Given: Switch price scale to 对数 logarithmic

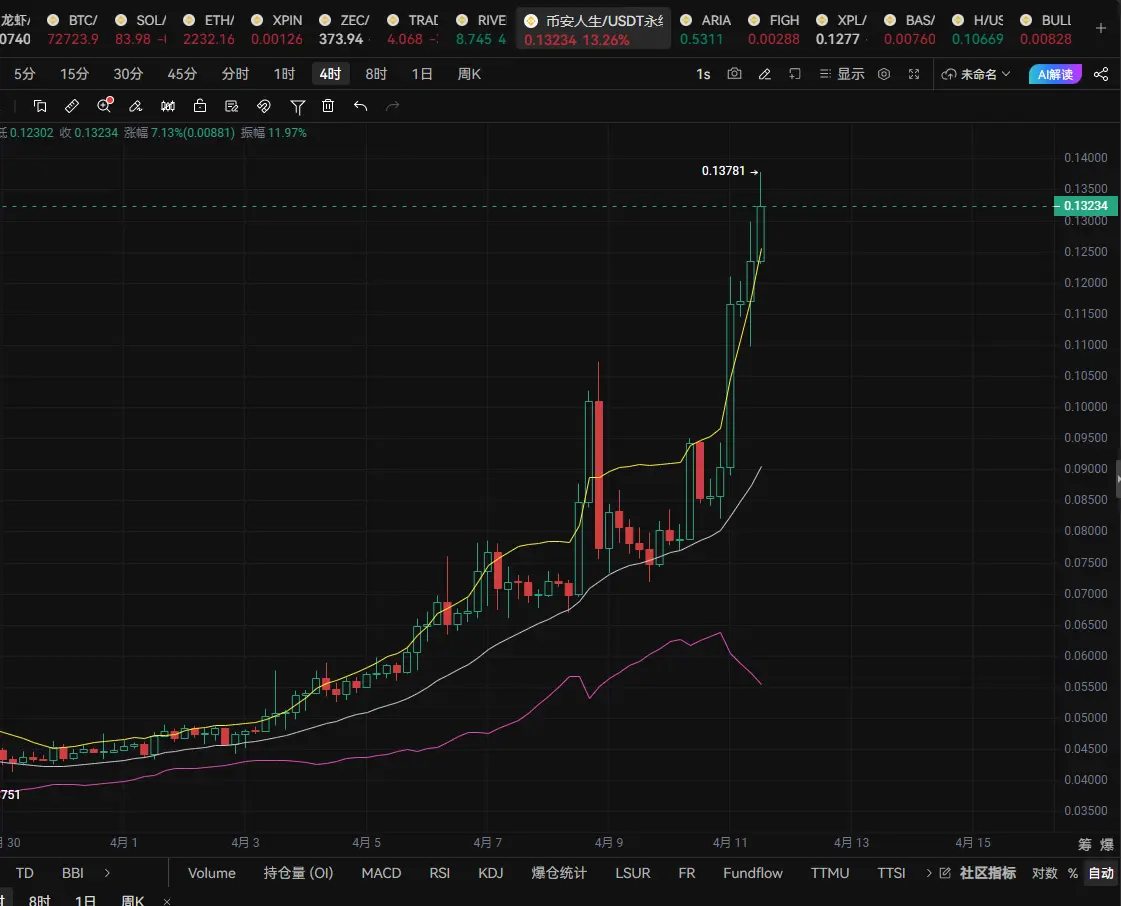Looking at the screenshot, I should [x=1045, y=872].
